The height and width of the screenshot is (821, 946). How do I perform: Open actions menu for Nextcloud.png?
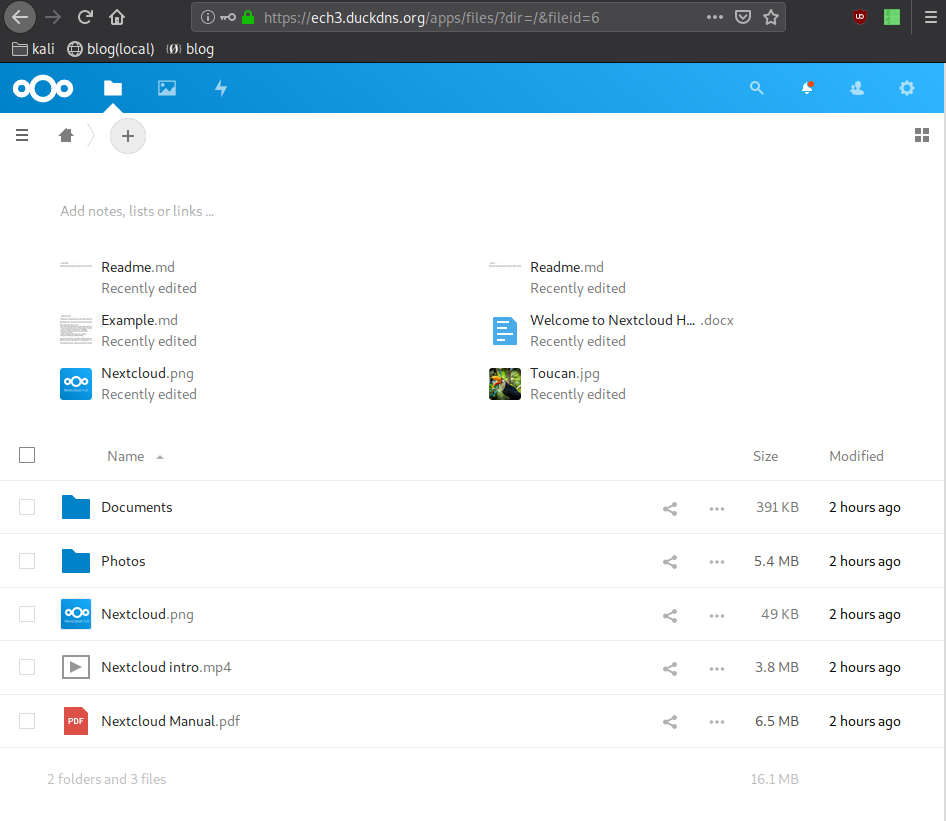[x=717, y=615]
